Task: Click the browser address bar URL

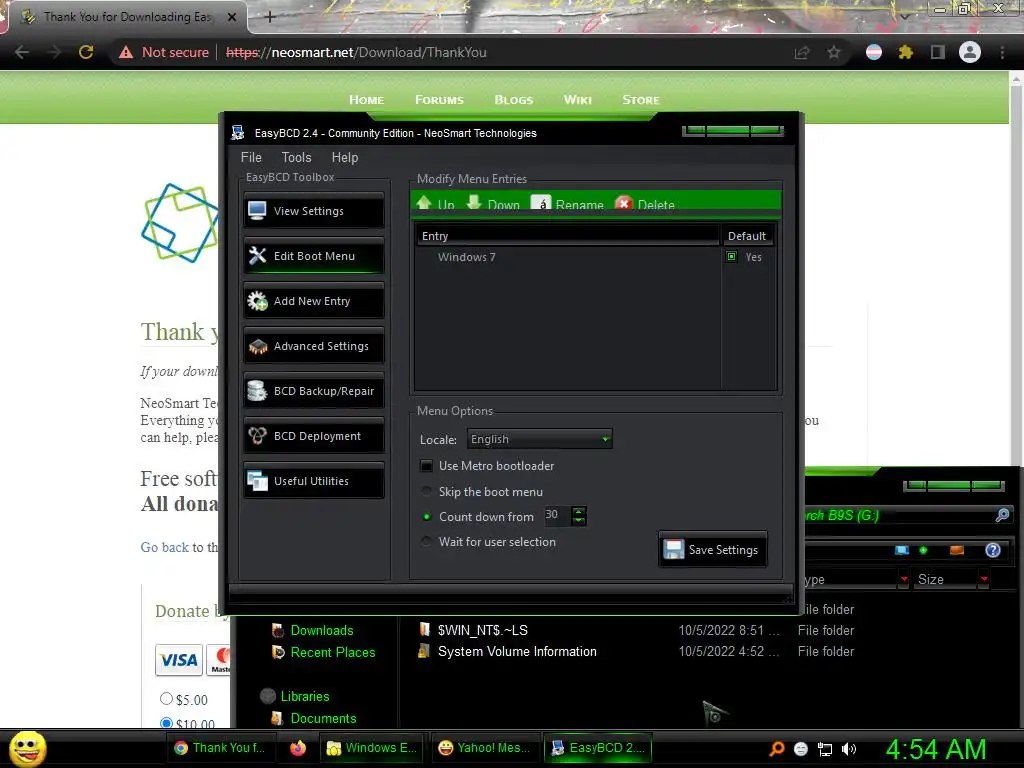Action: click(356, 52)
